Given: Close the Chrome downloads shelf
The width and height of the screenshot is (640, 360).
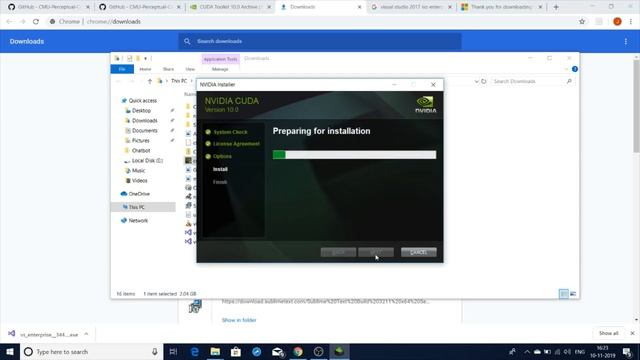Looking at the screenshot, I should [632, 333].
